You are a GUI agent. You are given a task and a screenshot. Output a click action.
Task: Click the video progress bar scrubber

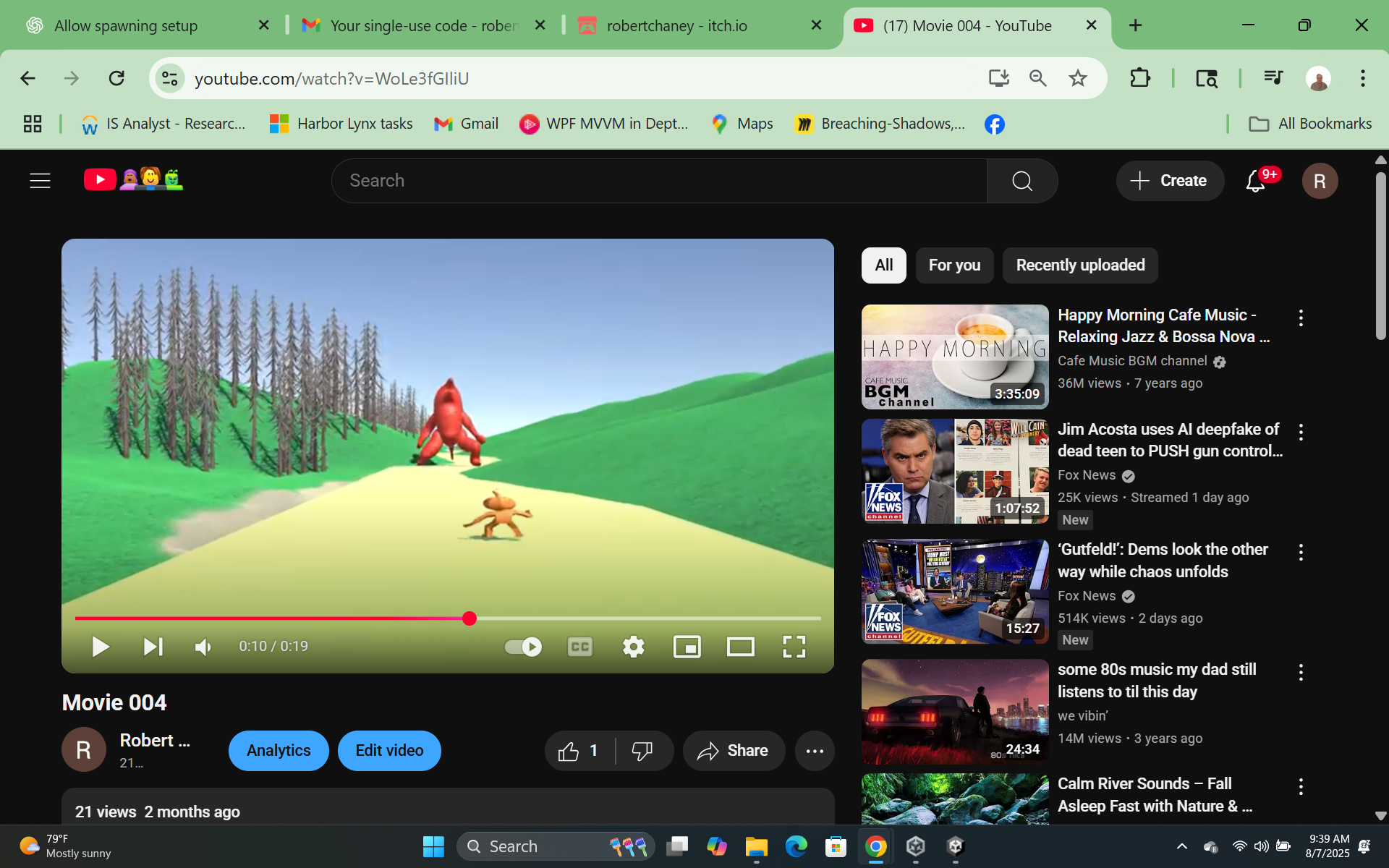coord(470,618)
